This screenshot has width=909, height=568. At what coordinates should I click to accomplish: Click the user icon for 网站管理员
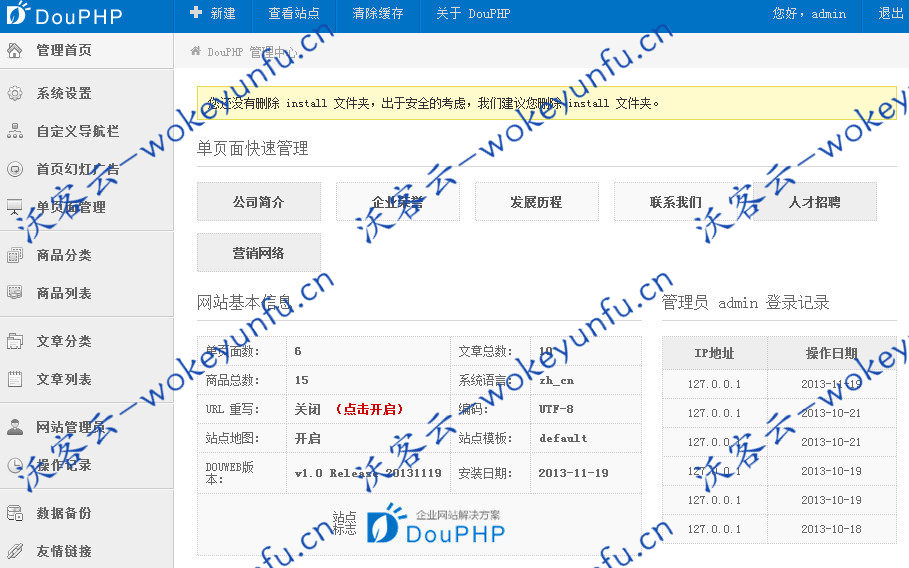pyautogui.click(x=14, y=427)
